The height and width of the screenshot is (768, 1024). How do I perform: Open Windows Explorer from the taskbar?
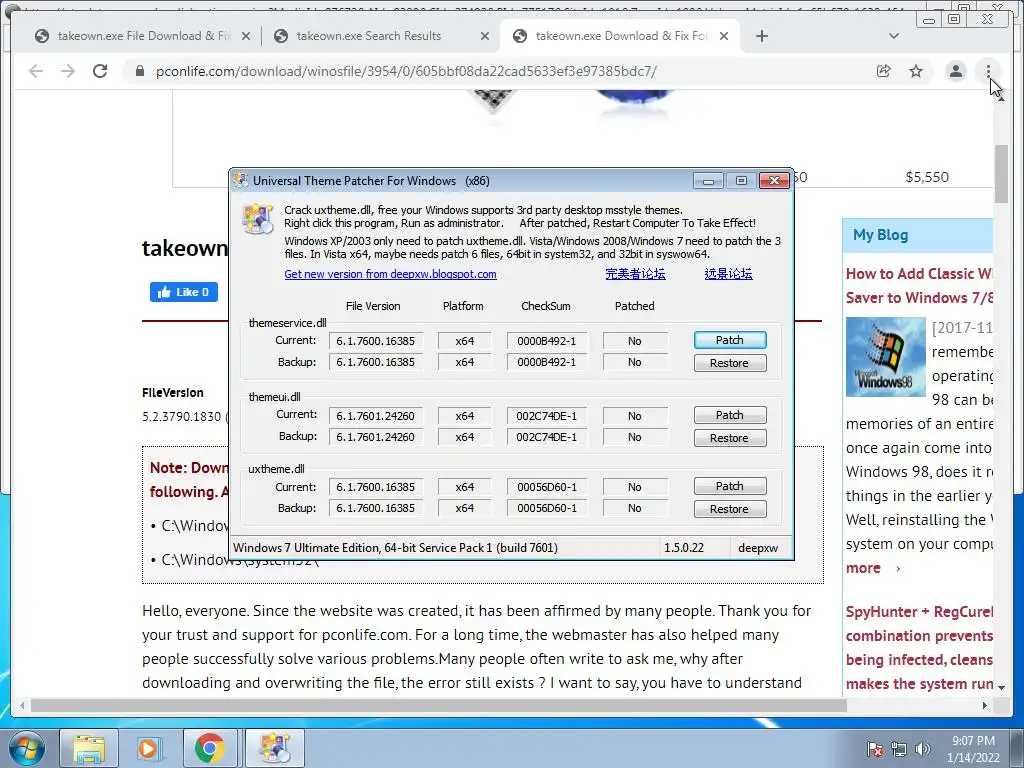point(89,748)
